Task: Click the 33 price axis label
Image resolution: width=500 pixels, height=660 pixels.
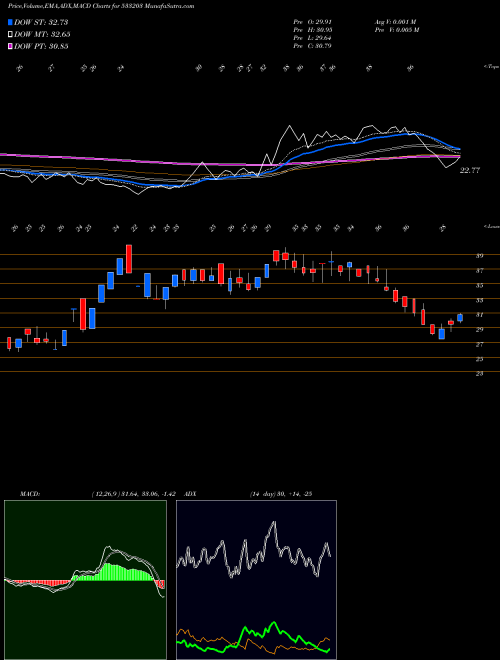Action: (479, 300)
